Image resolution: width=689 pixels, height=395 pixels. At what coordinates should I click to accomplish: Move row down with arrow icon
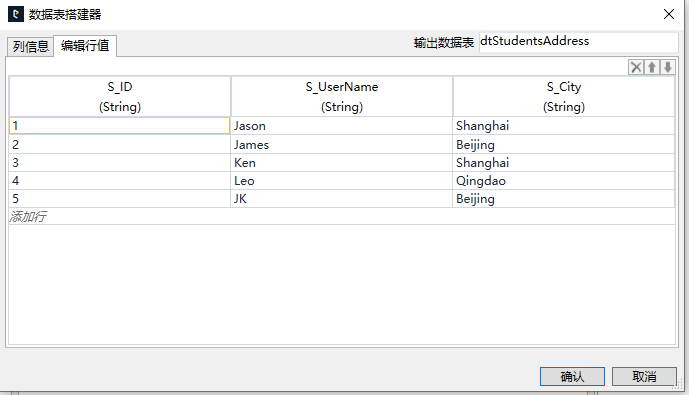667,67
